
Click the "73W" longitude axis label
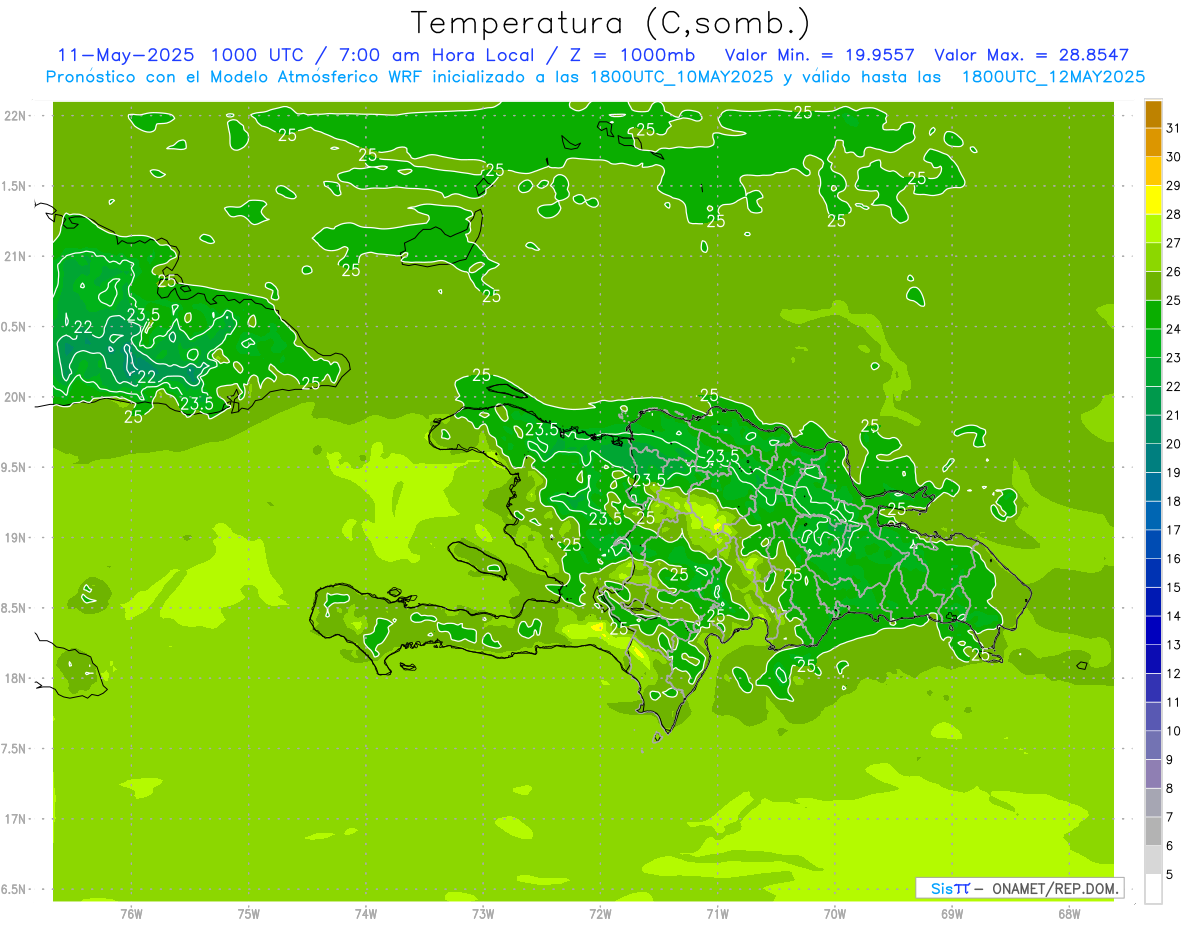[x=483, y=912]
